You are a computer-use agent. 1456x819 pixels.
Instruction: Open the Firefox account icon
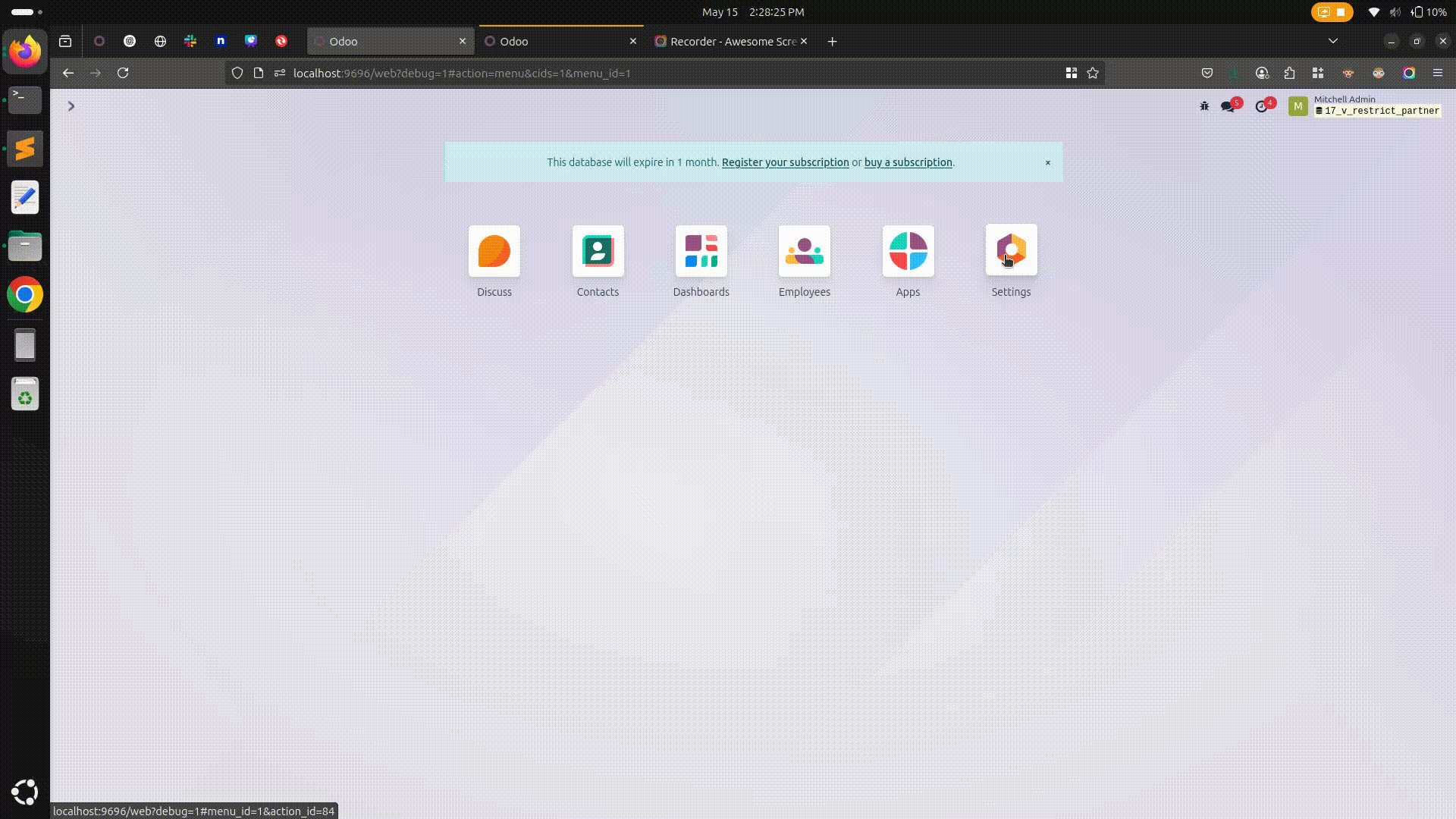pyautogui.click(x=1262, y=73)
